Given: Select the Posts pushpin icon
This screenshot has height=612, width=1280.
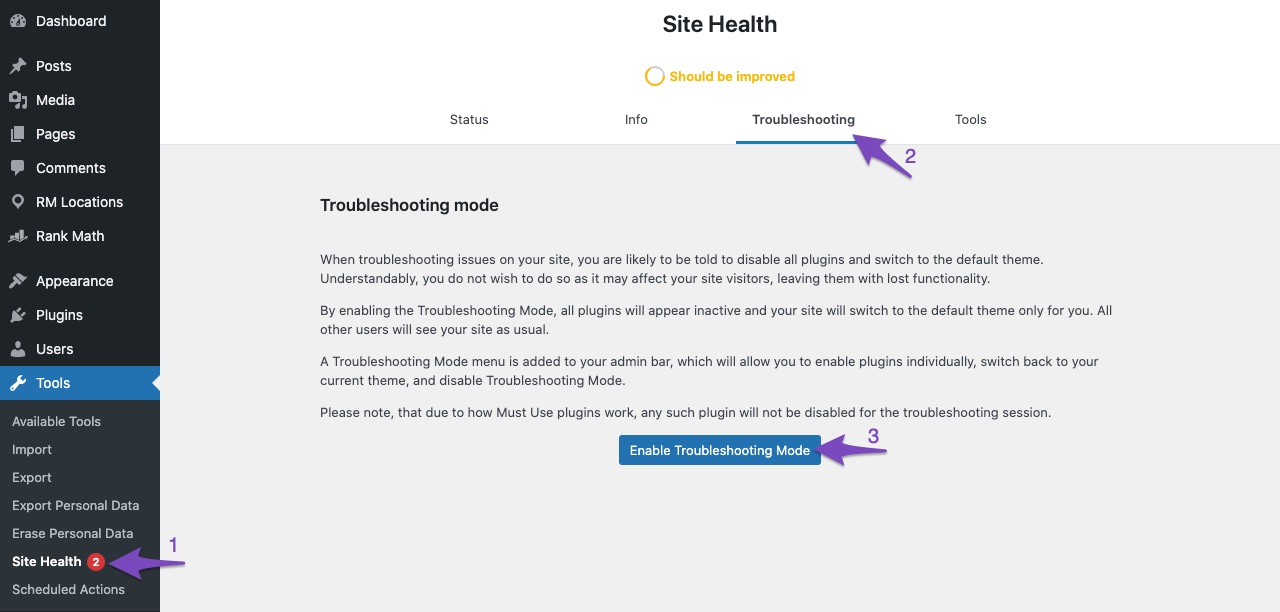Looking at the screenshot, I should pos(17,66).
